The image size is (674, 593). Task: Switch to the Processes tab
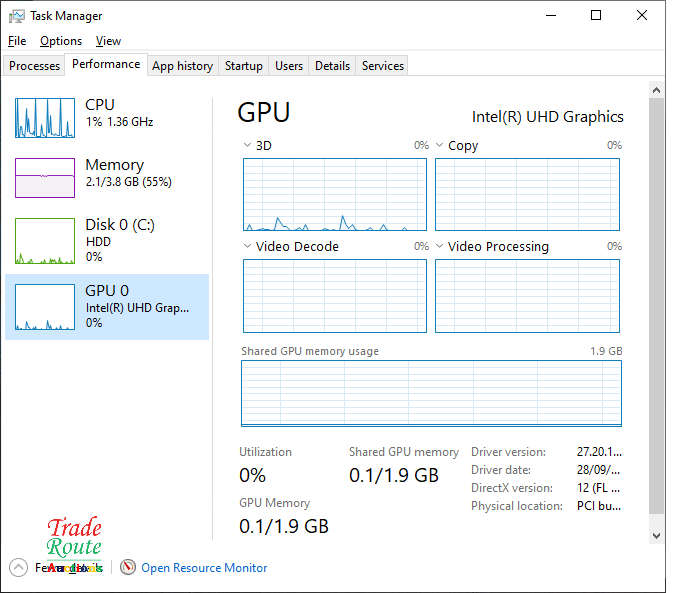pyautogui.click(x=35, y=66)
